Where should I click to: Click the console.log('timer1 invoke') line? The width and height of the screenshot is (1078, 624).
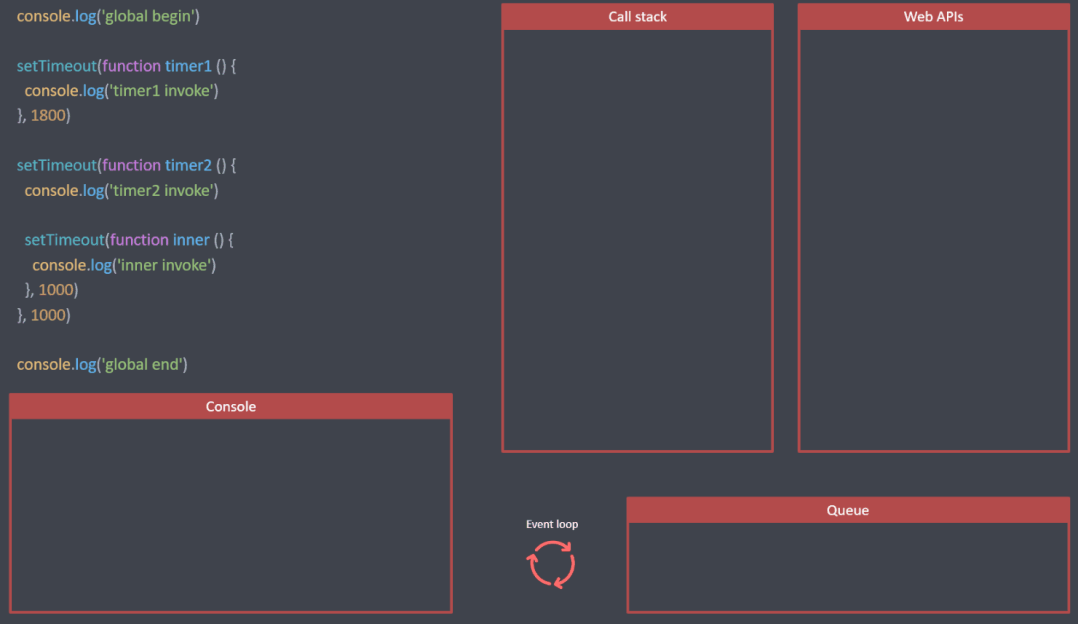click(x=122, y=91)
